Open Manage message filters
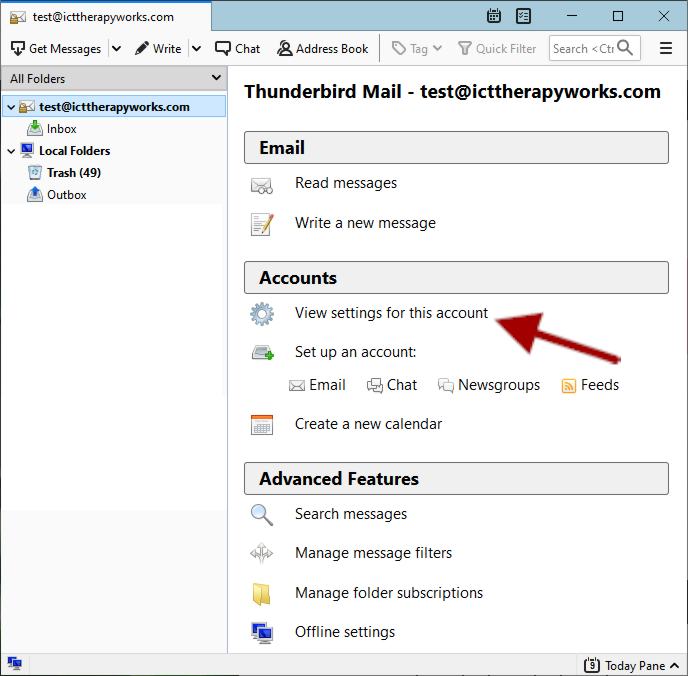This screenshot has height=676, width=688. tap(373, 553)
